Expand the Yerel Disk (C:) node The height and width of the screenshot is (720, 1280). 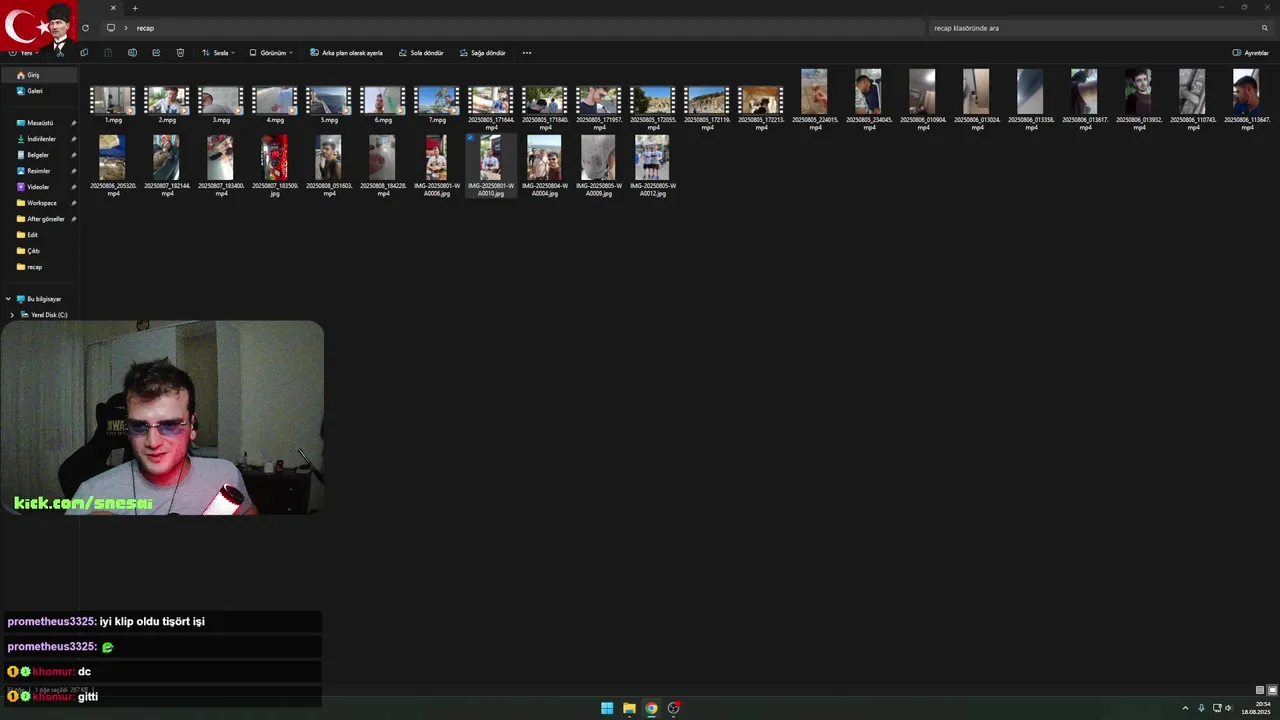pyautogui.click(x=11, y=315)
